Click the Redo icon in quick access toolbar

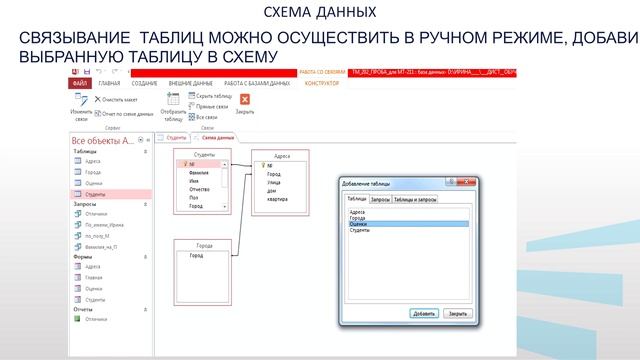click(x=115, y=72)
